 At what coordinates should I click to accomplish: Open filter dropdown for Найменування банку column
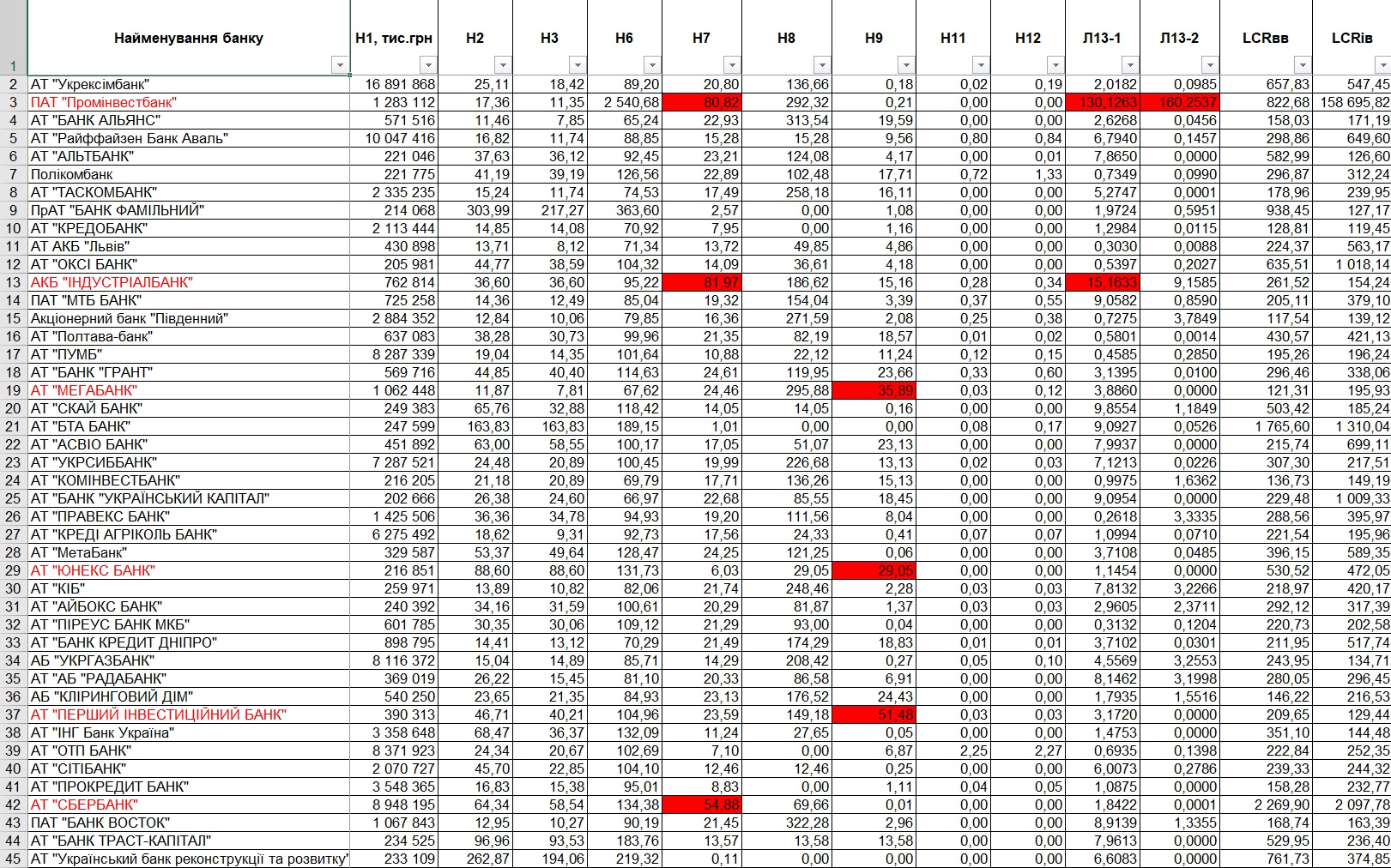(x=340, y=65)
